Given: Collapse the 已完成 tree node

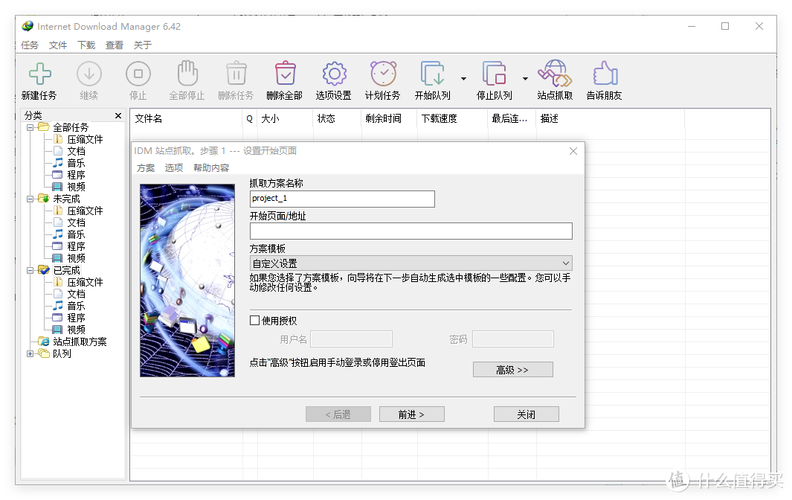Looking at the screenshot, I should pyautogui.click(x=30, y=270).
